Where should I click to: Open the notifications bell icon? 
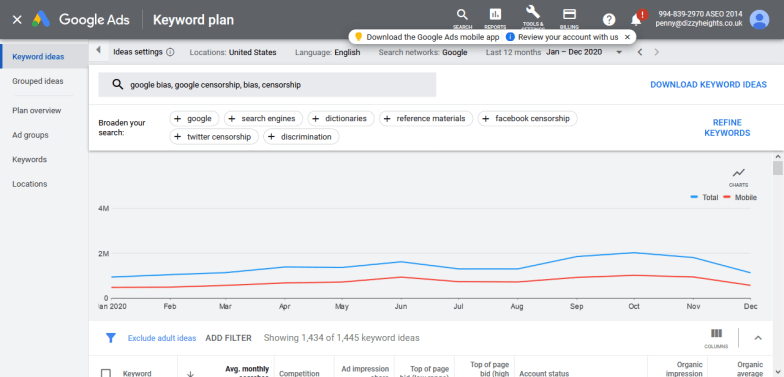click(636, 20)
